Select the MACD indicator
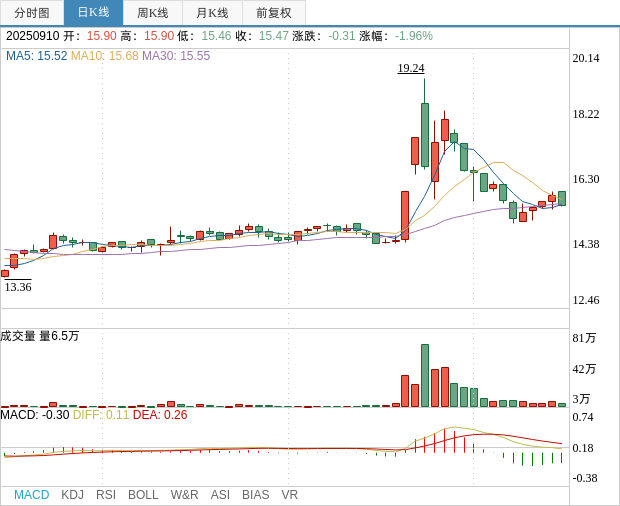Image resolution: width=620 pixels, height=506 pixels. point(32,495)
